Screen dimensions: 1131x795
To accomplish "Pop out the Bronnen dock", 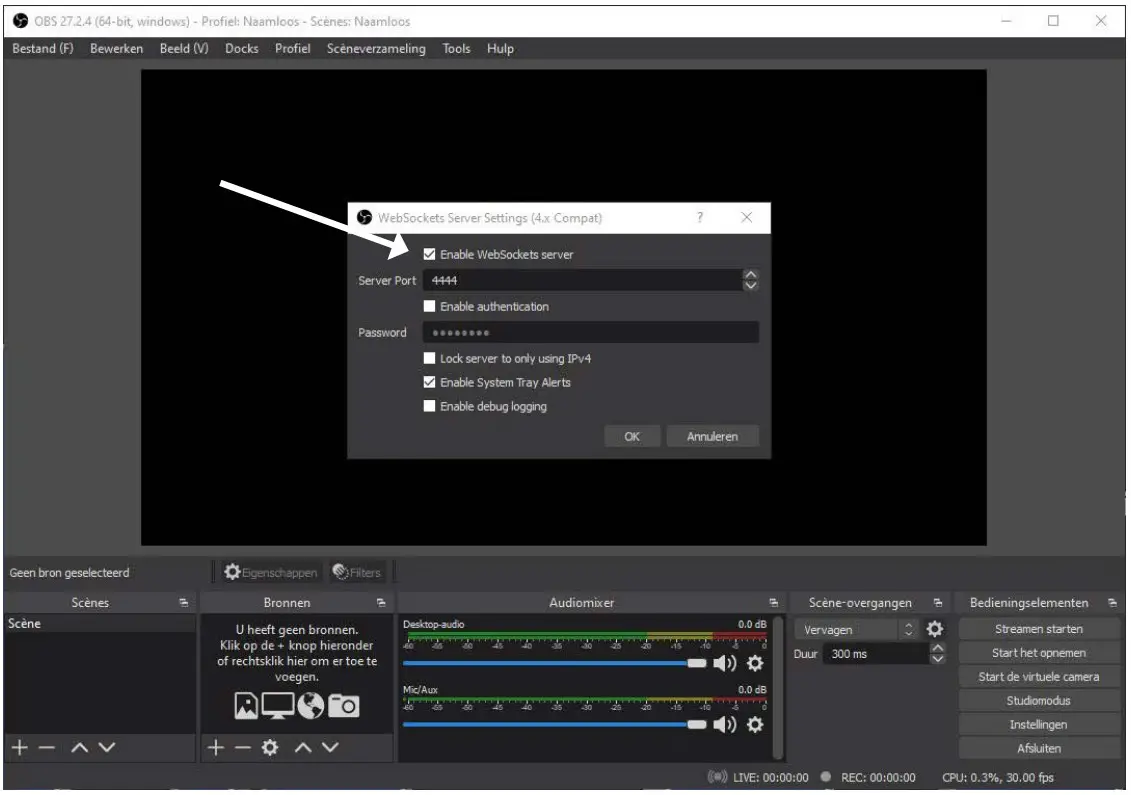I will point(381,602).
